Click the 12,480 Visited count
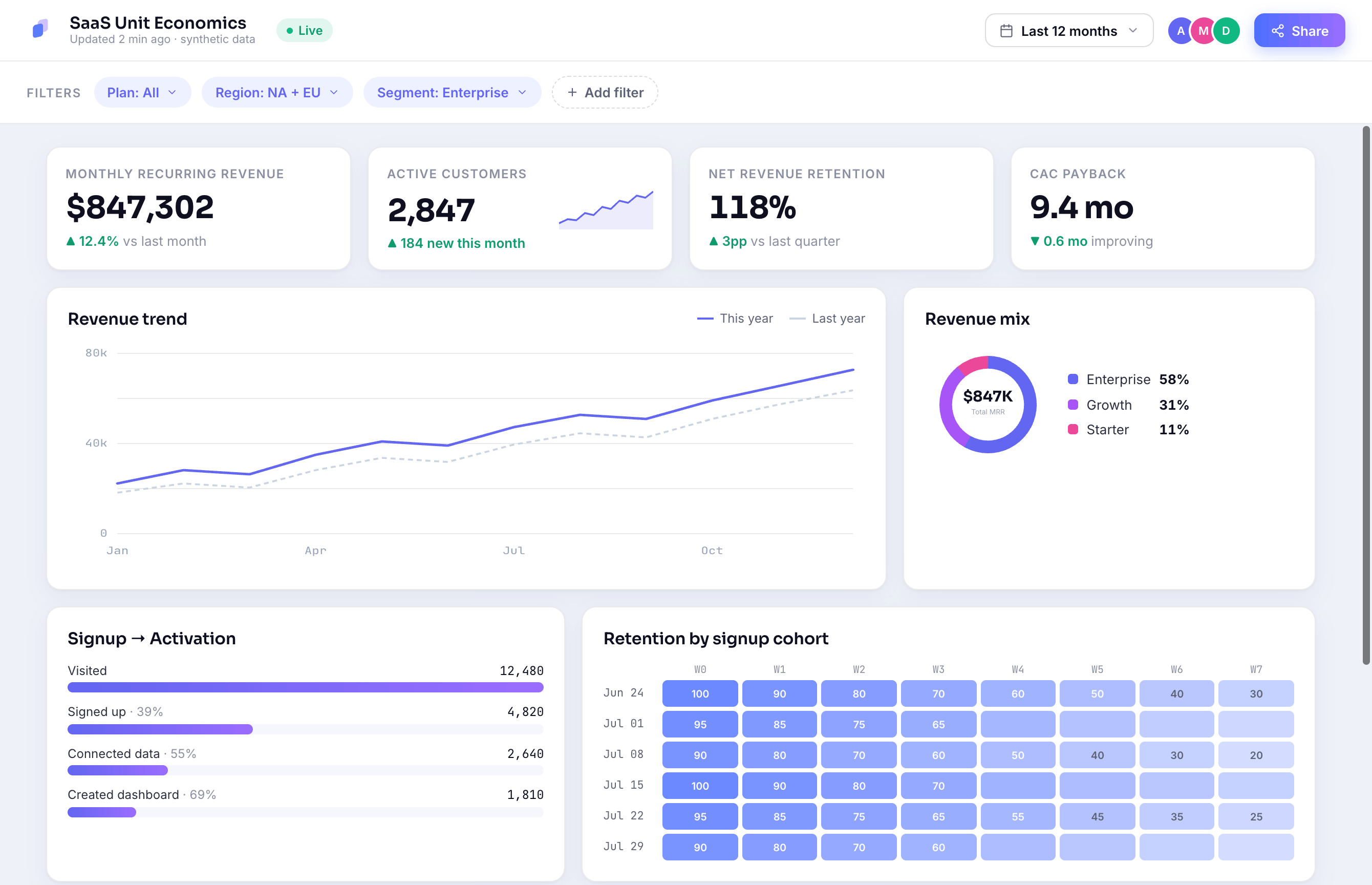Screen dimensions: 1372x885 click(521, 670)
